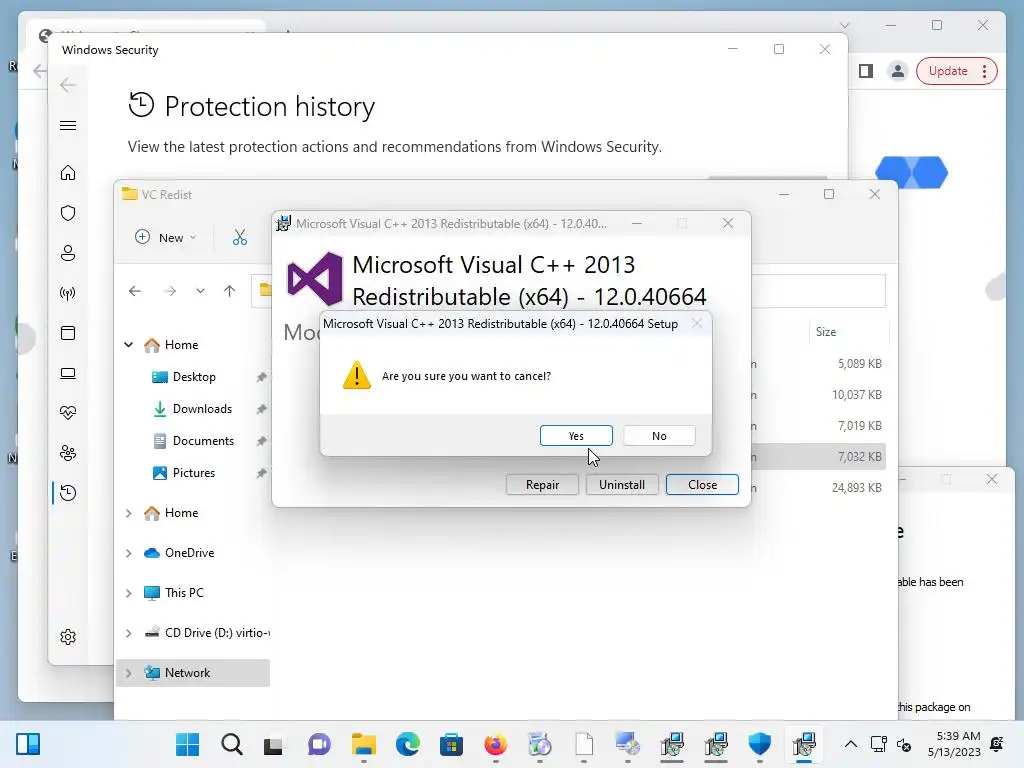Image resolution: width=1024 pixels, height=768 pixels.
Task: Toggle the browser side panel icon
Action: tap(866, 71)
